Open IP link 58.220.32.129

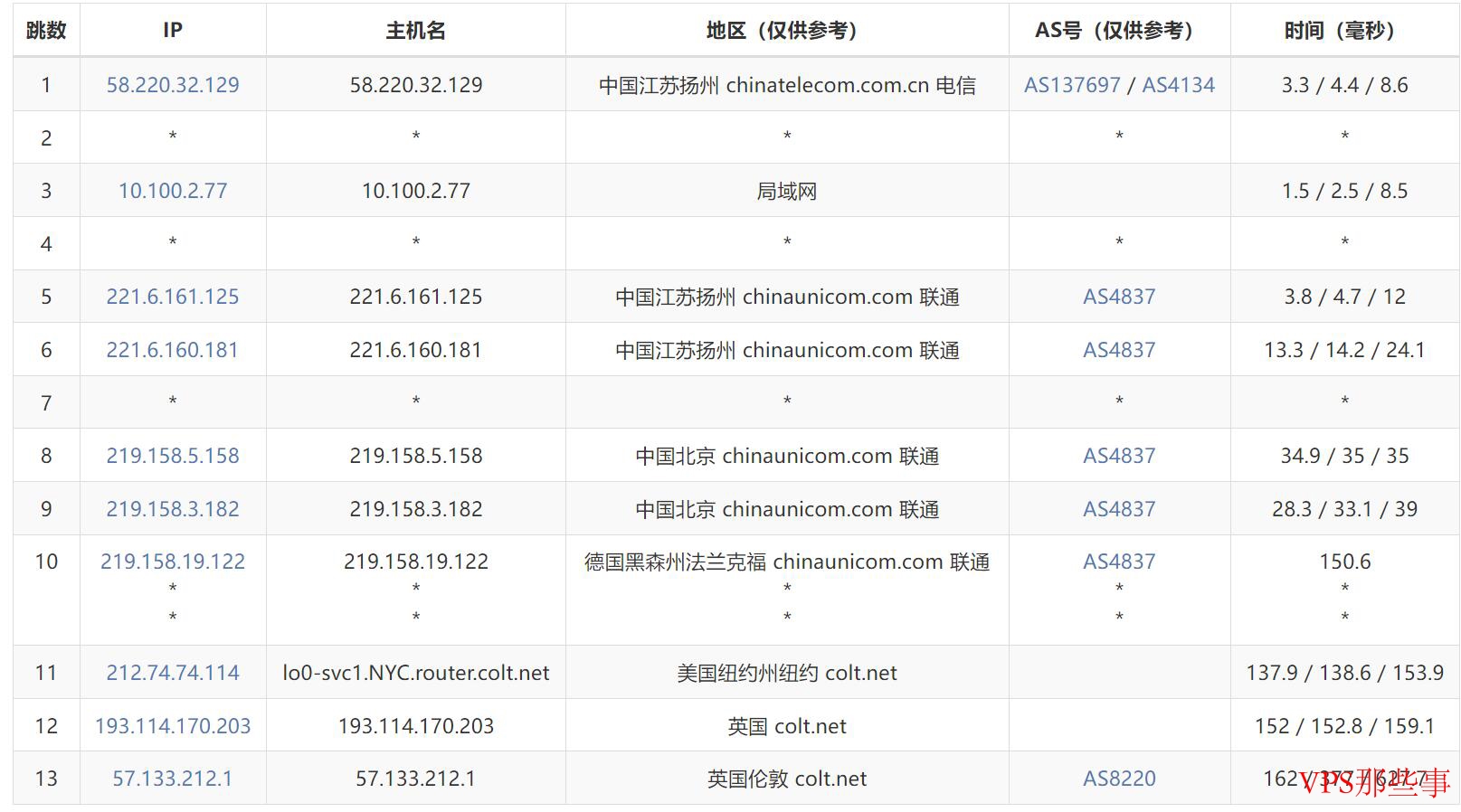173,85
